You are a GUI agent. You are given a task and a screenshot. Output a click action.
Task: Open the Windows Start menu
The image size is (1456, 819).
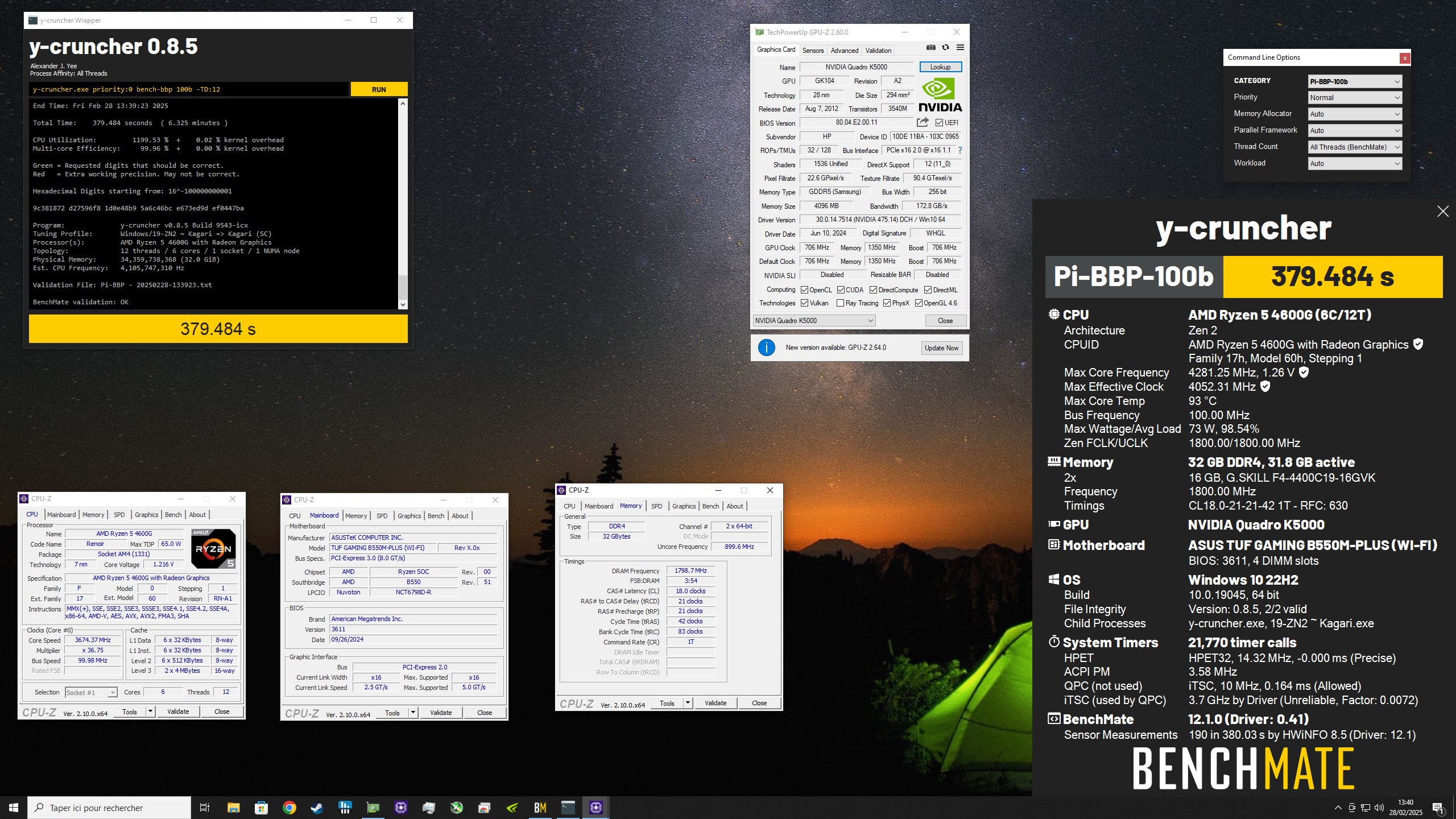coord(14,808)
